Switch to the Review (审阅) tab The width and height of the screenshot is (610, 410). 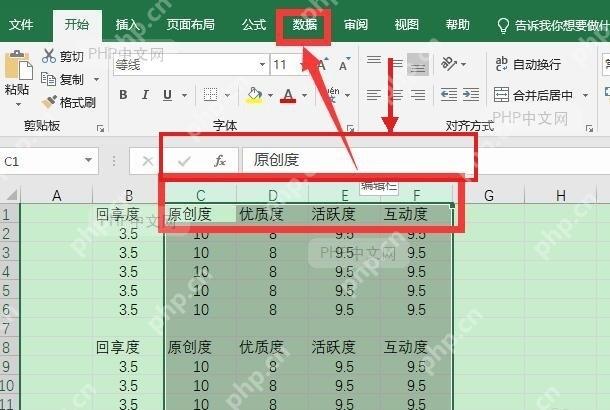(356, 25)
